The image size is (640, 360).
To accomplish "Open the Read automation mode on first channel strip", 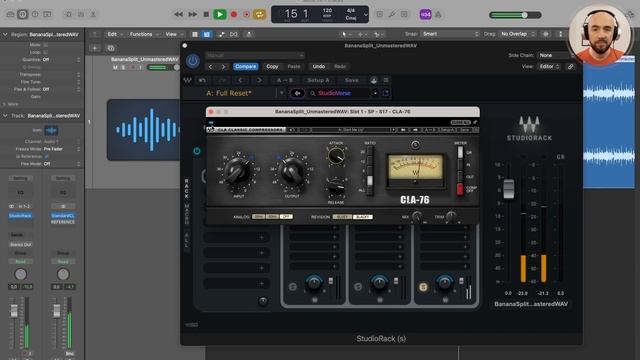I will click(20, 261).
